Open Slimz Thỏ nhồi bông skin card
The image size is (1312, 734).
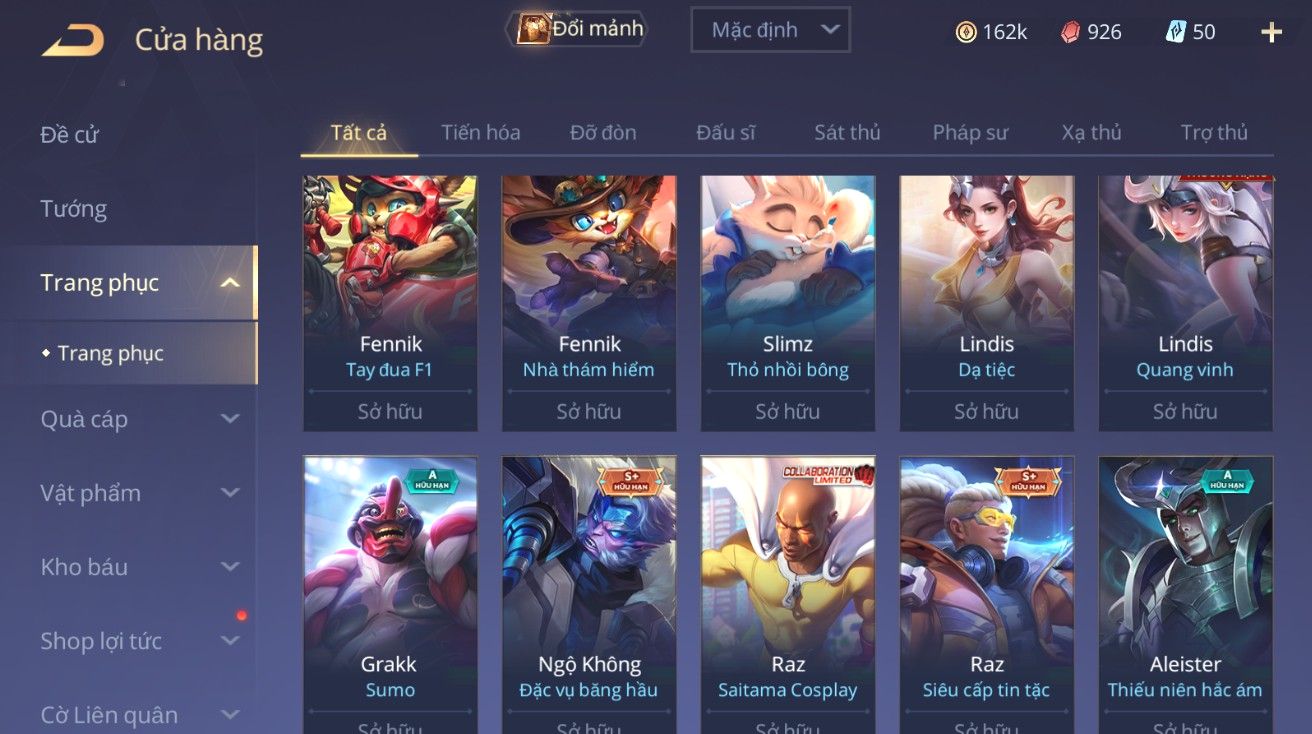click(788, 303)
